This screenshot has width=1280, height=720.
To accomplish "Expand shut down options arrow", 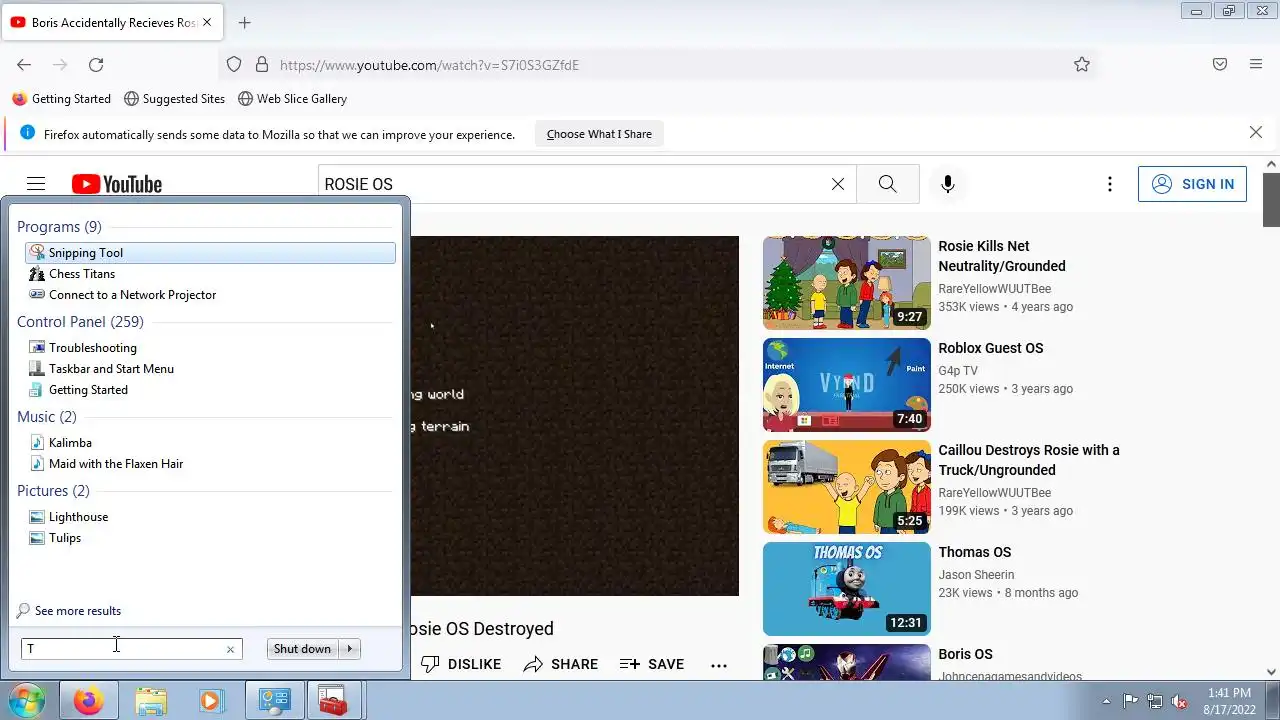I will coord(350,649).
